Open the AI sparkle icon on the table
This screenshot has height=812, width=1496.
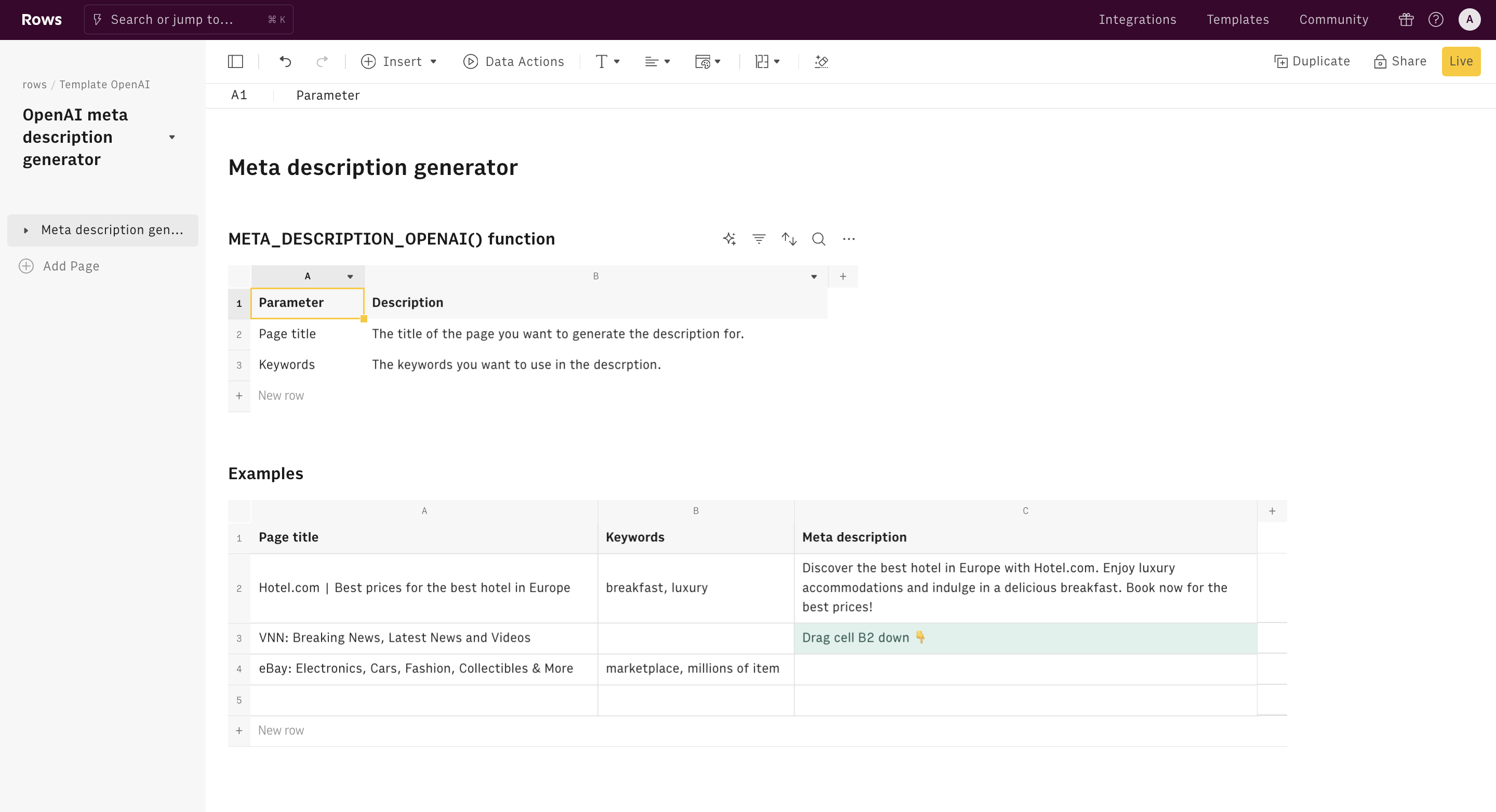point(729,238)
